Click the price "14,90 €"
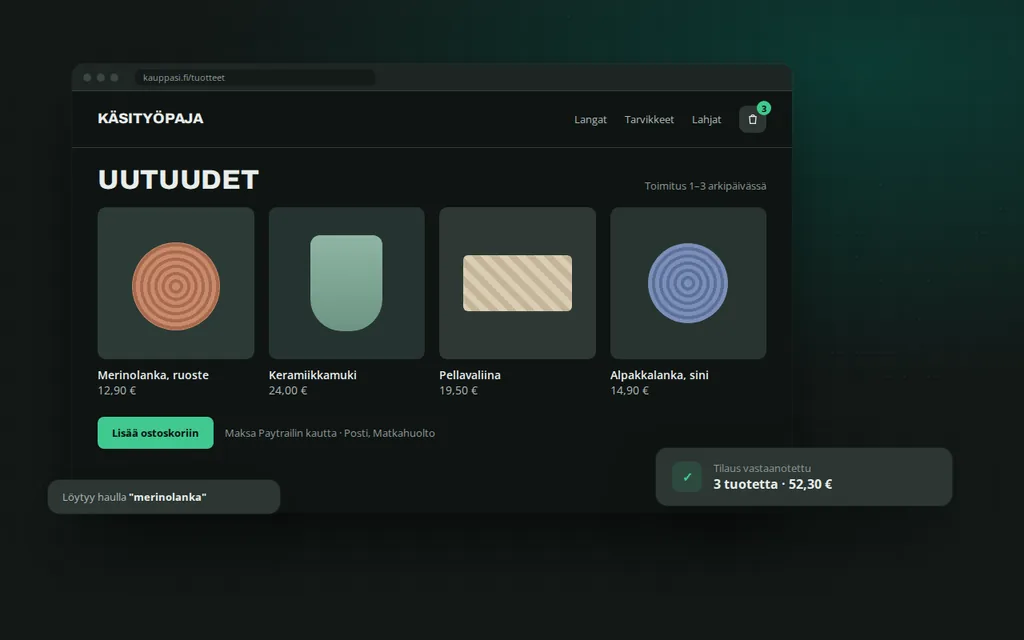Viewport: 1024px width, 640px height. 630,391
